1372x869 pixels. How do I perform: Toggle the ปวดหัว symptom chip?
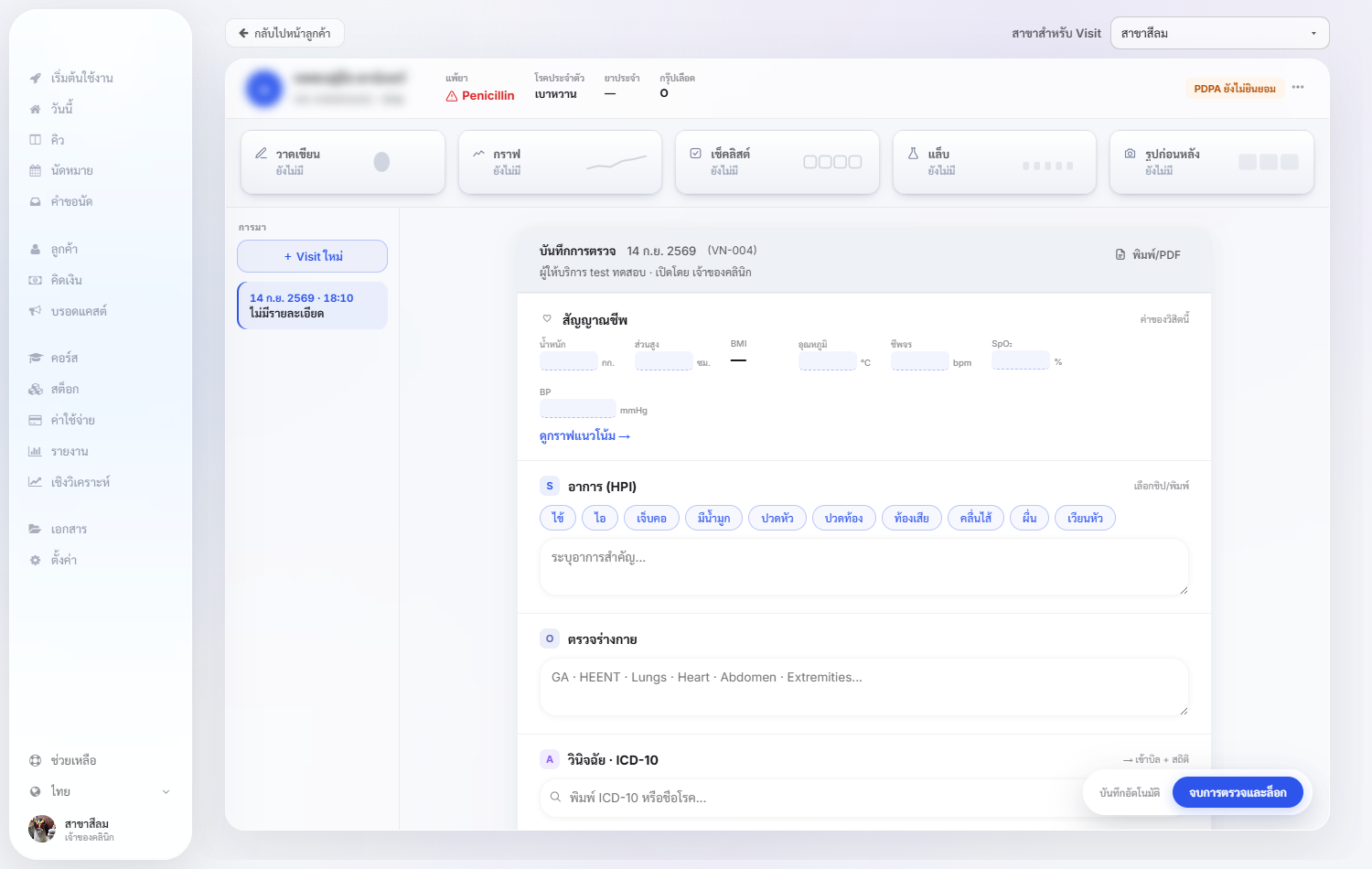[777, 518]
